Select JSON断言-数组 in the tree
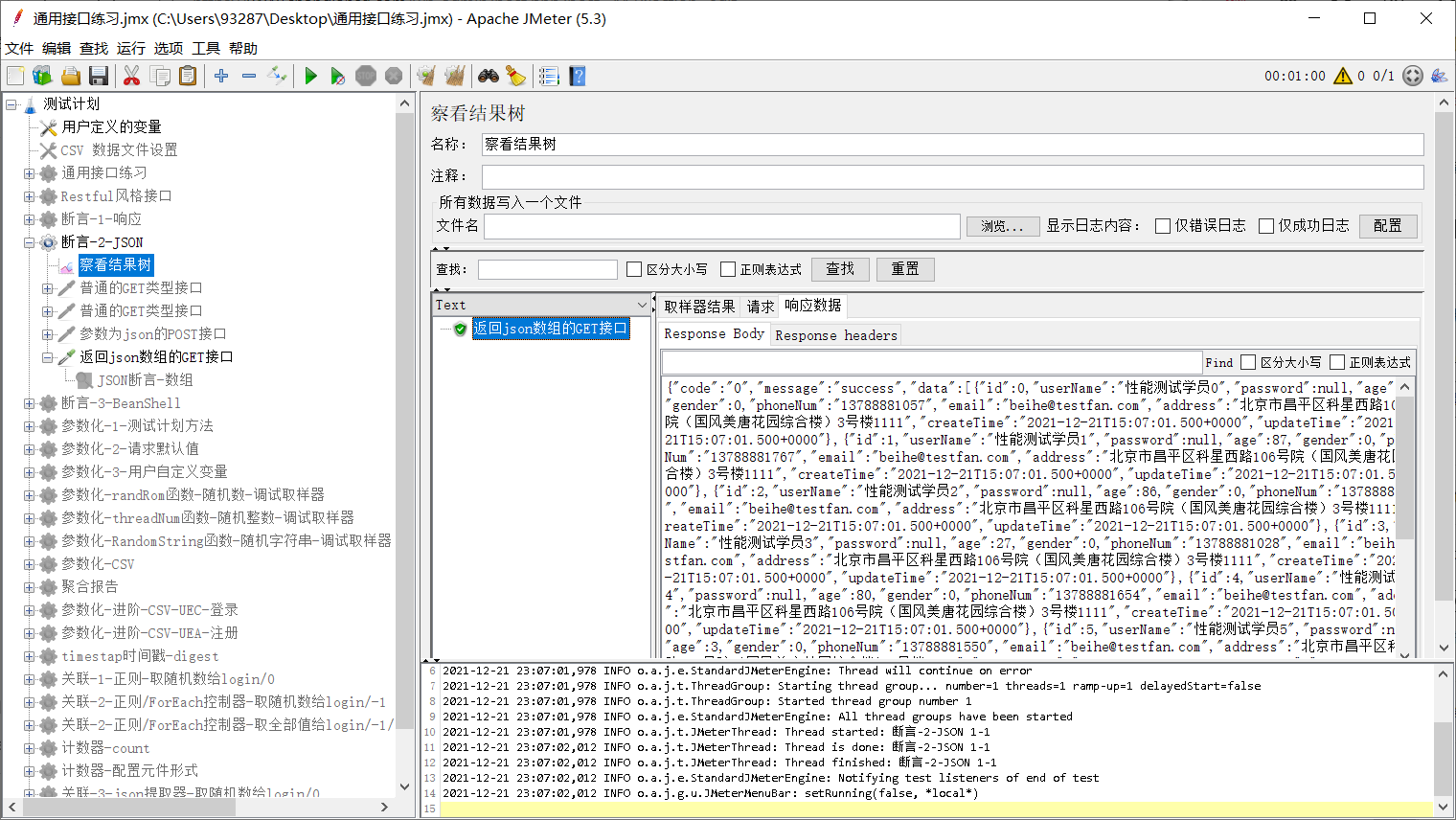The height and width of the screenshot is (820, 1456). (x=145, y=380)
